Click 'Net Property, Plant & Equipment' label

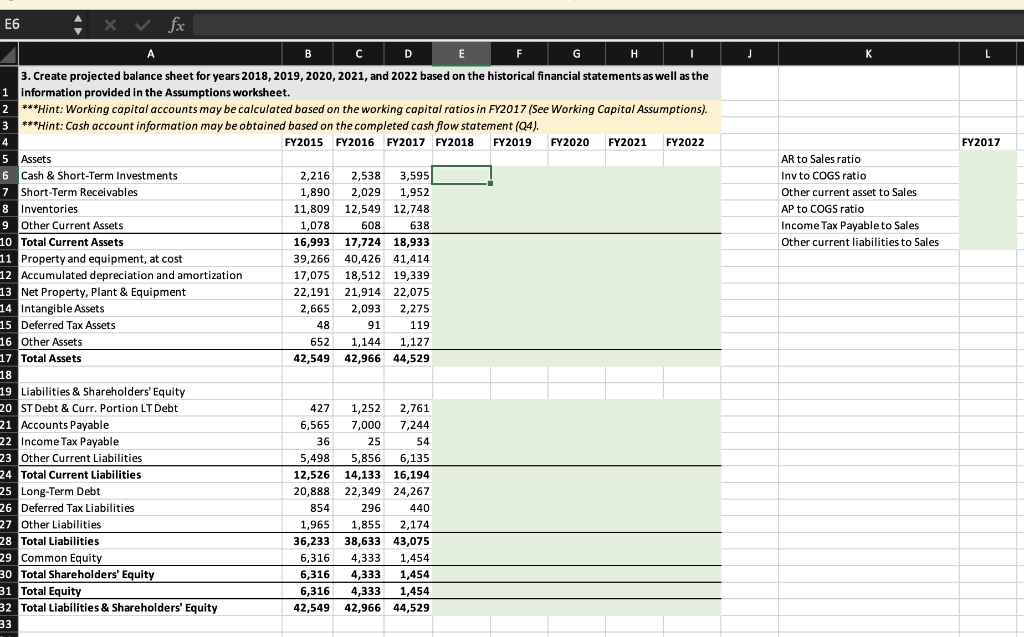pos(103,292)
